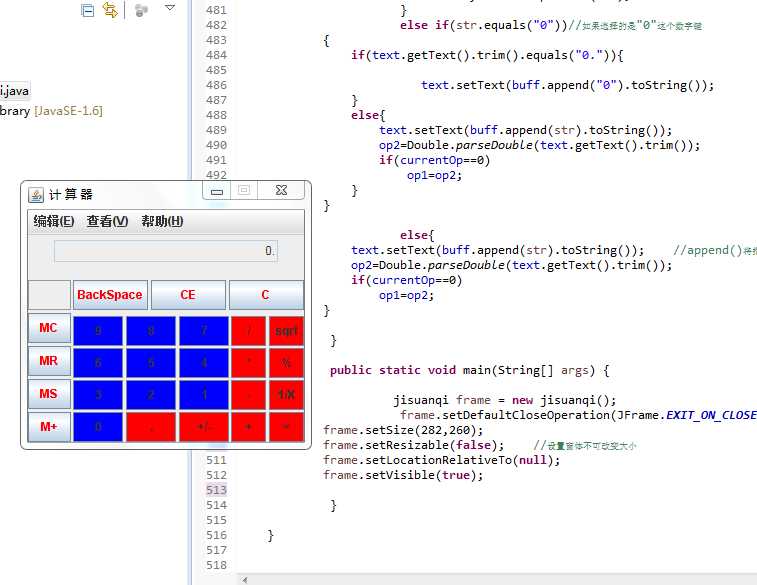Click the blue 0 digit button

(x=98, y=427)
